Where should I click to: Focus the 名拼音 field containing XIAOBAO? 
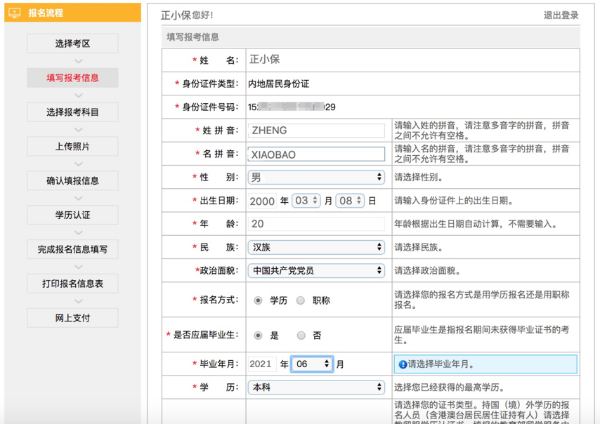[315, 154]
